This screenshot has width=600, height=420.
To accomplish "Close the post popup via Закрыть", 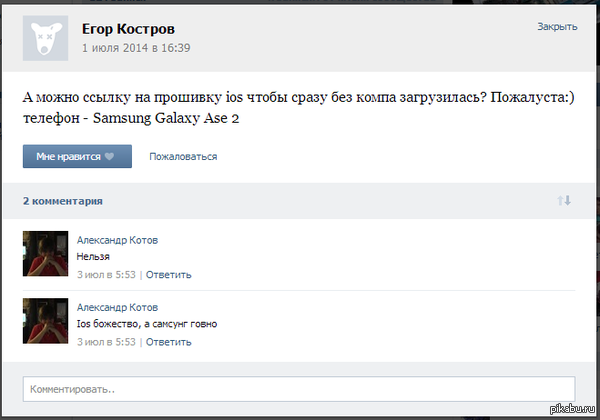I will click(x=556, y=27).
